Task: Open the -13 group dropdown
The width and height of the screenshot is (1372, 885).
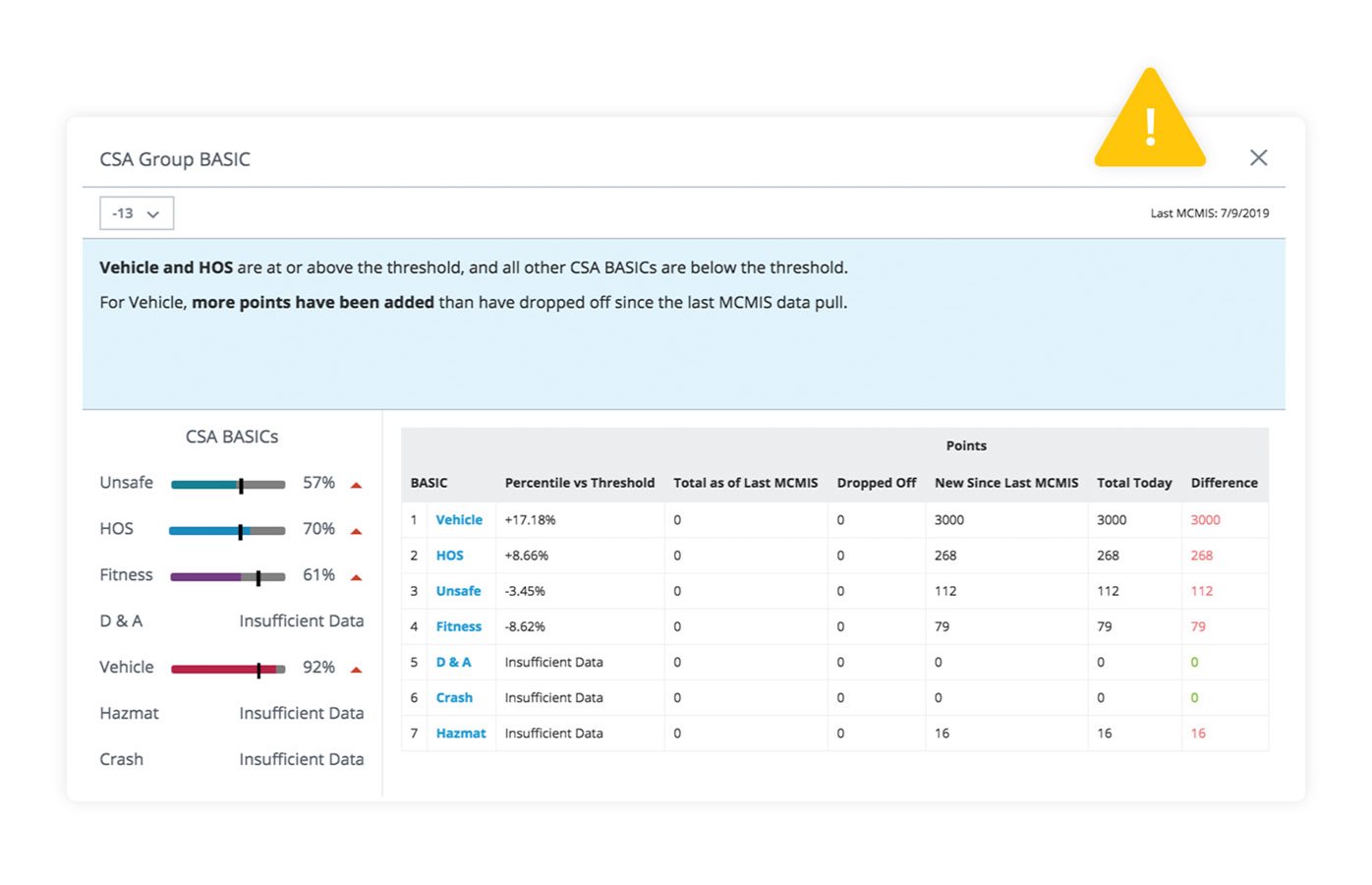Action: click(137, 213)
